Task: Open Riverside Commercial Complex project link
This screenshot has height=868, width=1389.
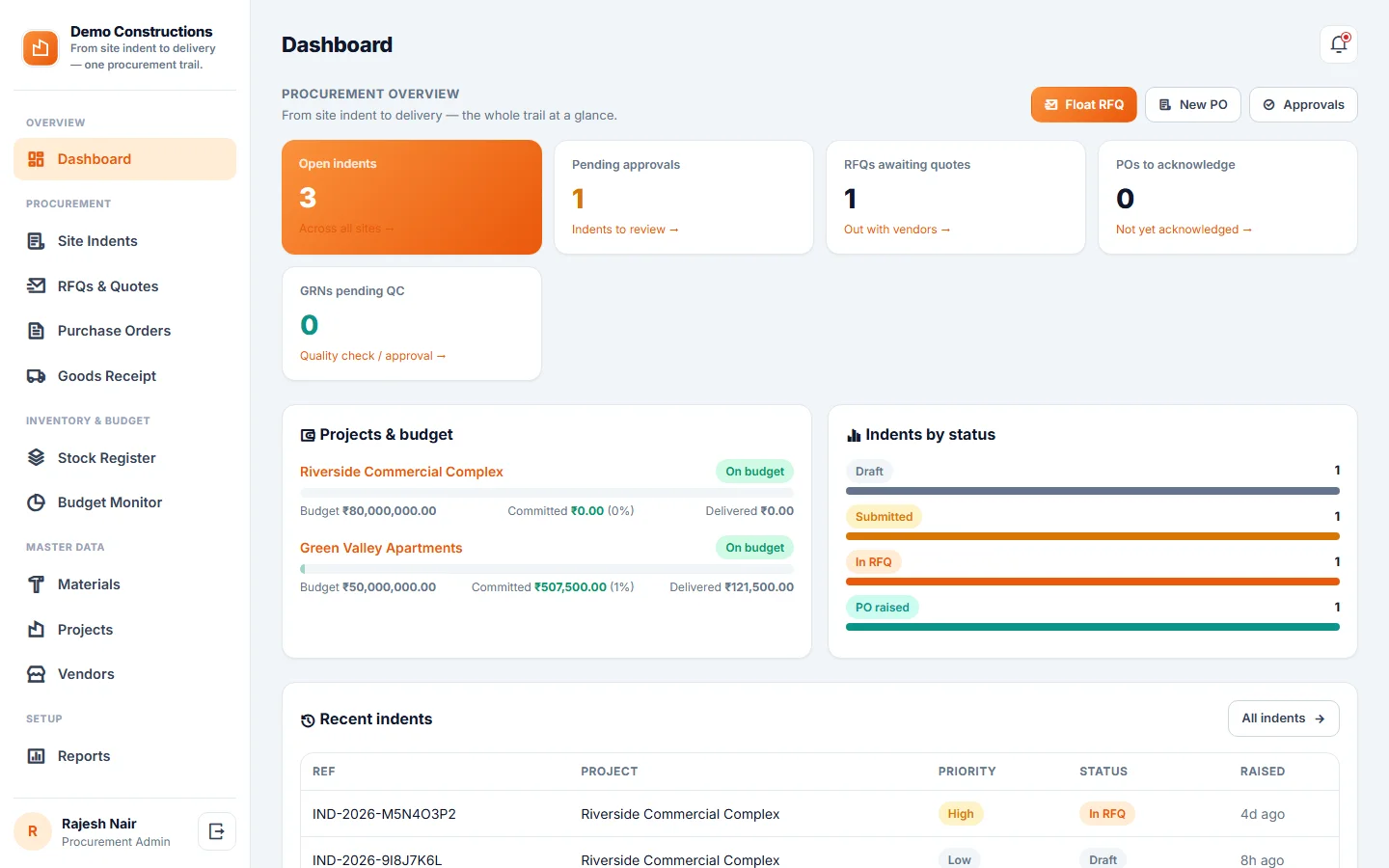Action: tap(401, 472)
